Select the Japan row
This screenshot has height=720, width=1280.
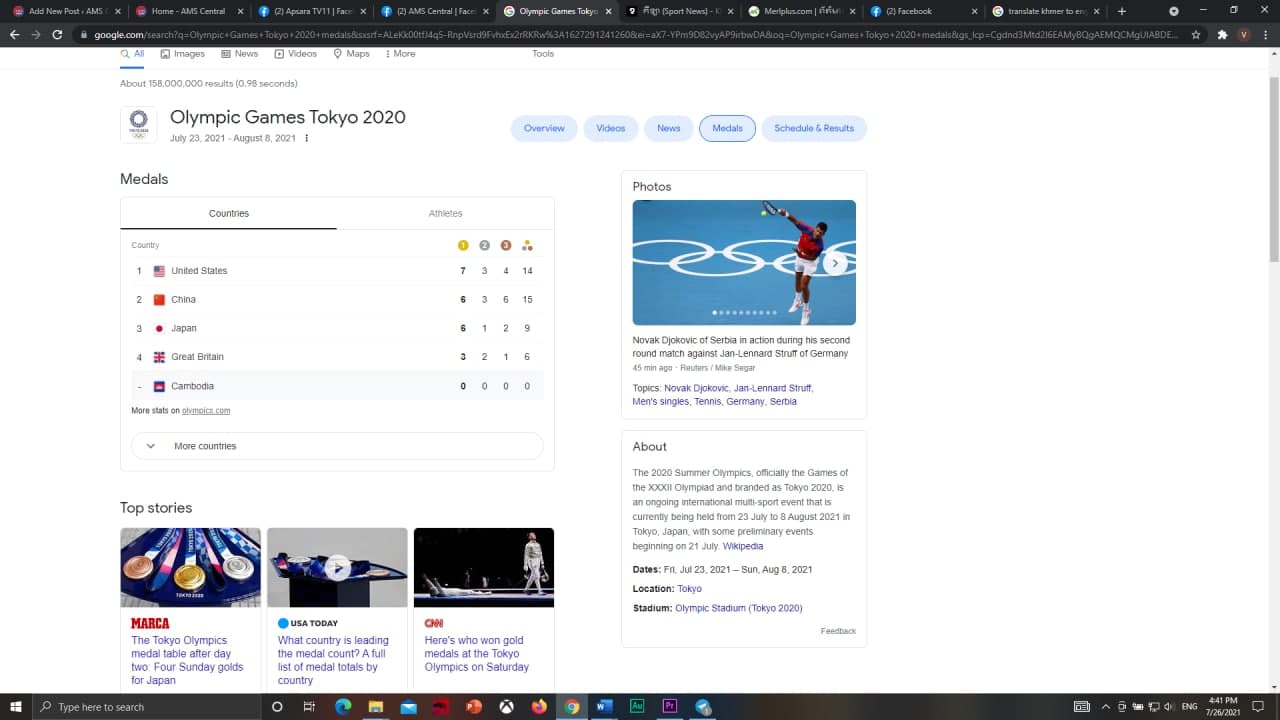click(337, 328)
